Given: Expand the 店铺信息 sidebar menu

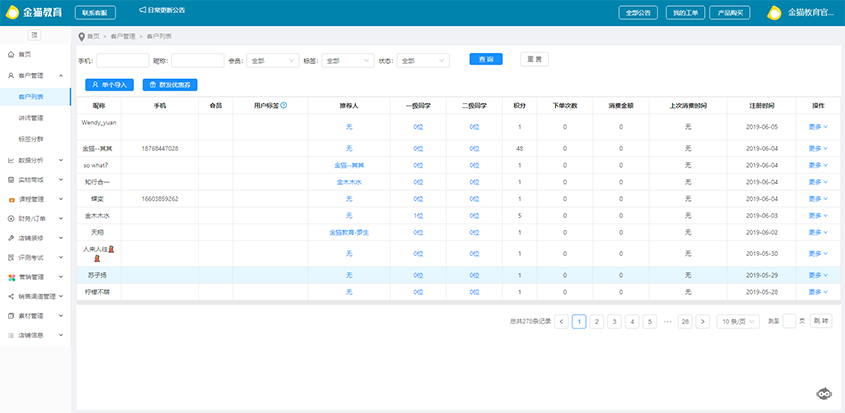Looking at the screenshot, I should pos(61,335).
